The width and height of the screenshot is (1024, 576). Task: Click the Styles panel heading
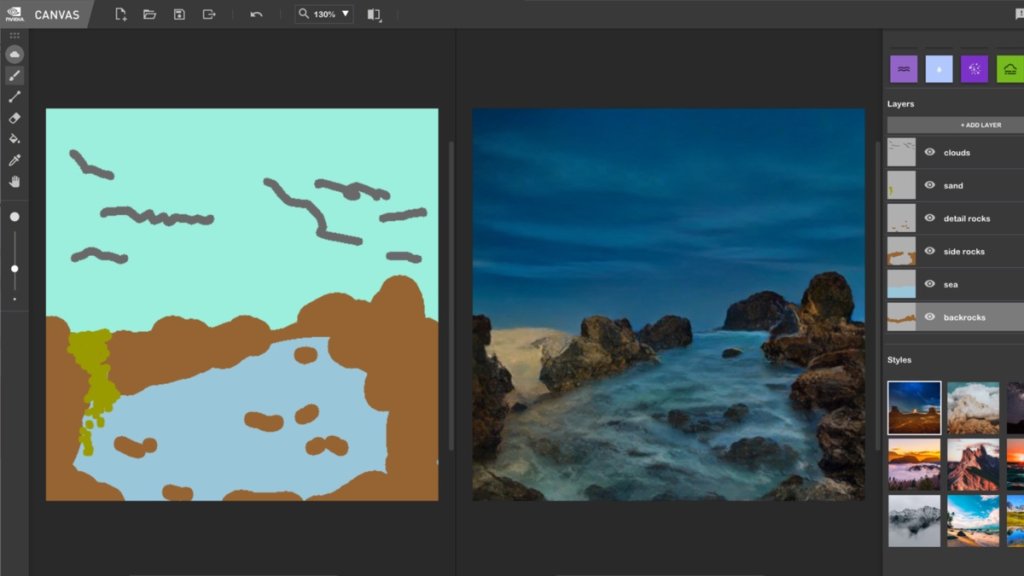tap(899, 360)
